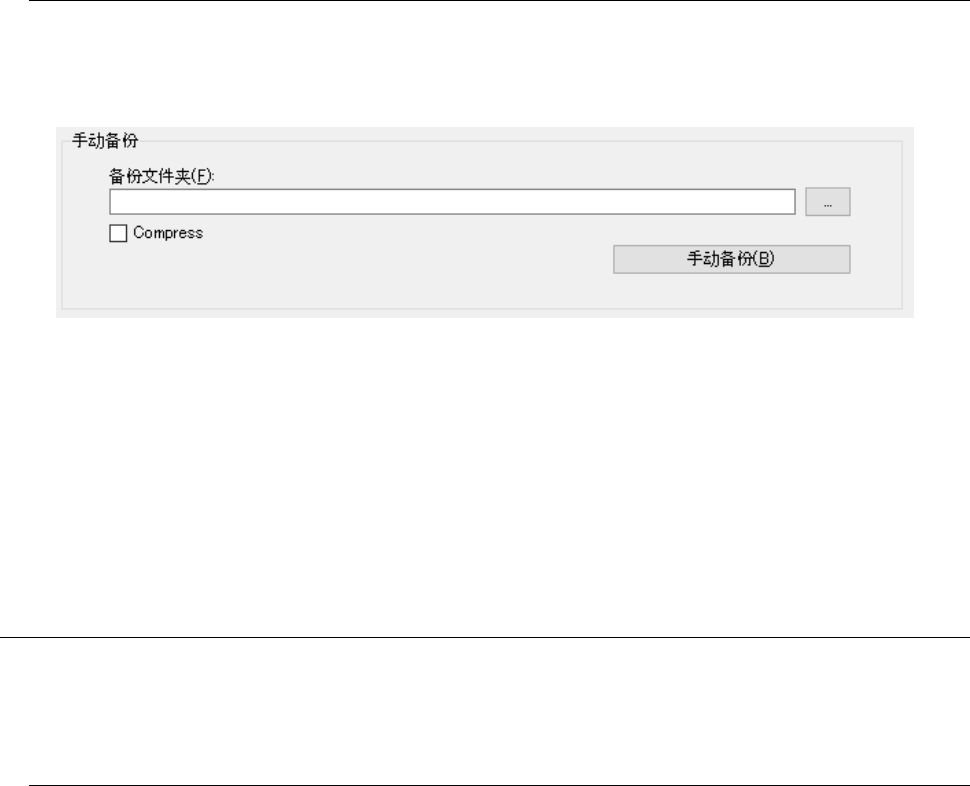Open folder browser via the ellipsis button

[828, 202]
